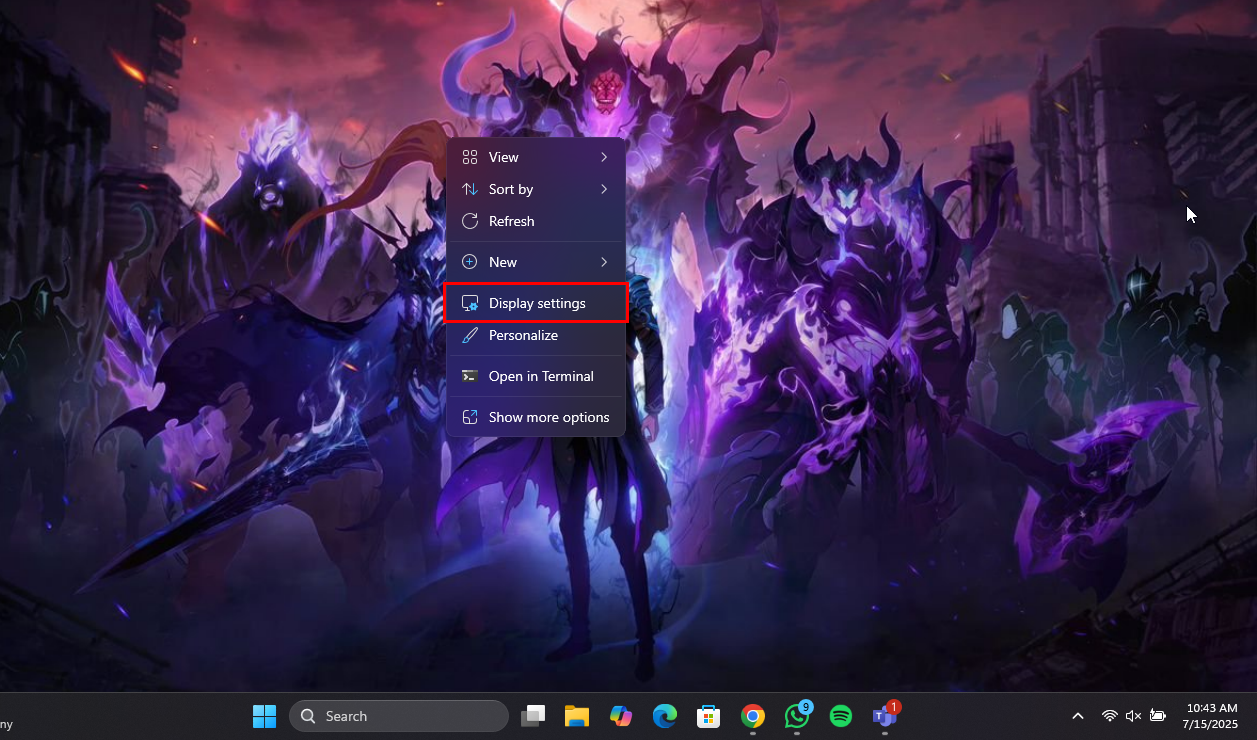Click the circular arrow icon beside Refresh
Viewport: 1257px width, 740px height.
pos(469,221)
